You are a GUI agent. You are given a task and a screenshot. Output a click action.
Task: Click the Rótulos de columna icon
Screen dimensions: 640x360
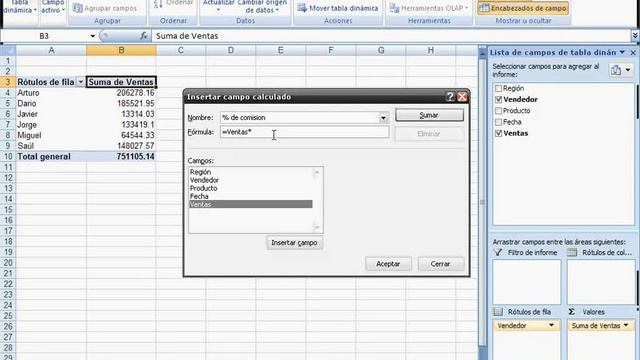(572, 253)
